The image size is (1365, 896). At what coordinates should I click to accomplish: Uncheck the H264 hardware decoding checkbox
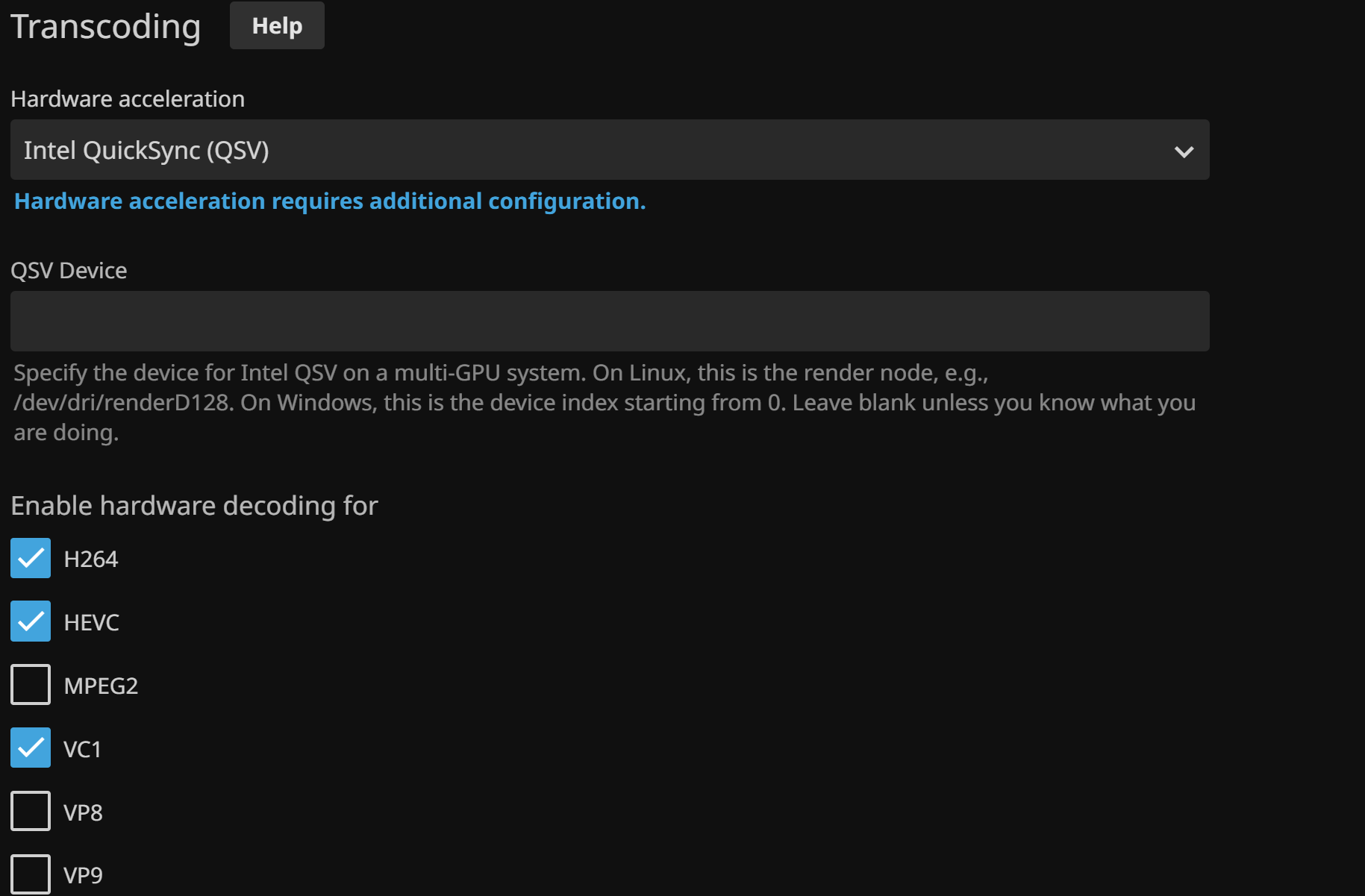(x=31, y=559)
